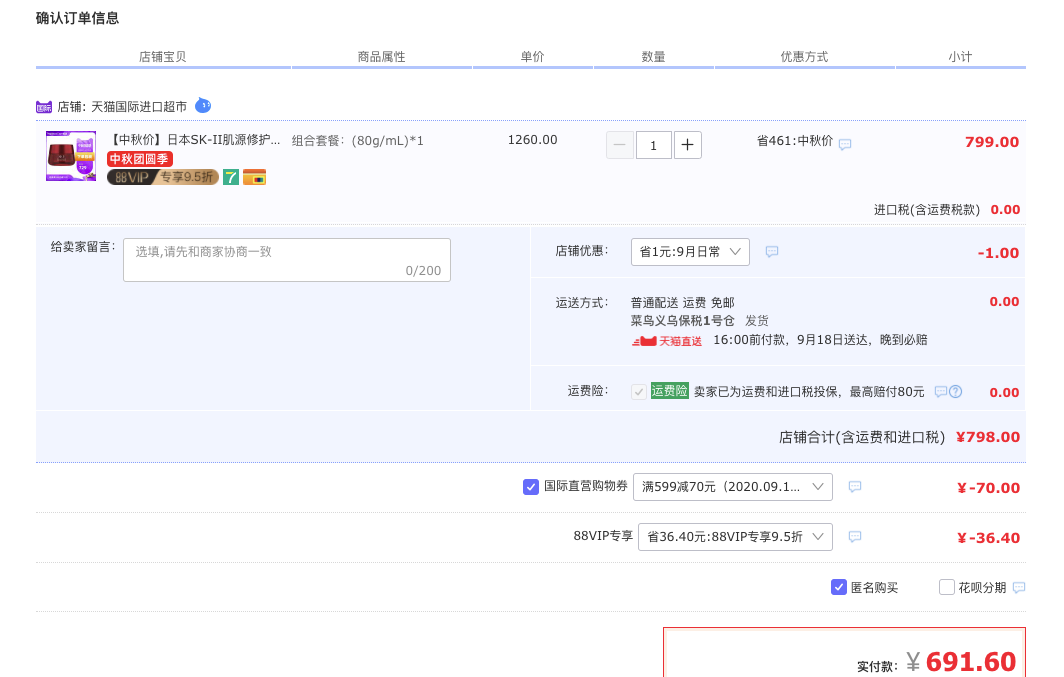Click the 799.00 subtotal price
This screenshot has width=1064, height=677.
[992, 142]
